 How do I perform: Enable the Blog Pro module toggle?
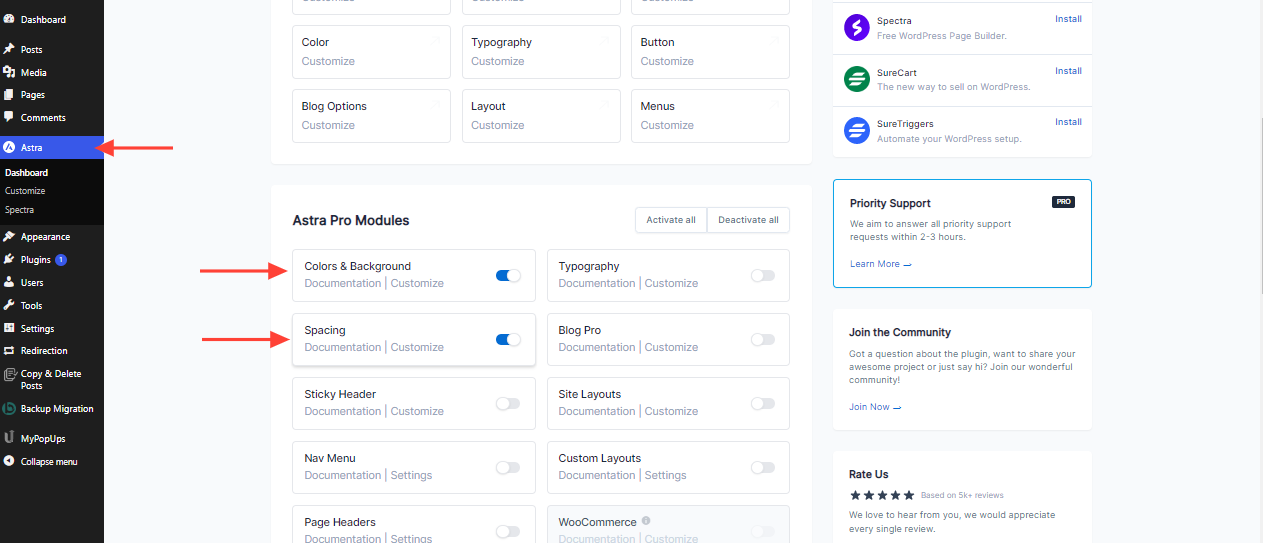tap(762, 339)
